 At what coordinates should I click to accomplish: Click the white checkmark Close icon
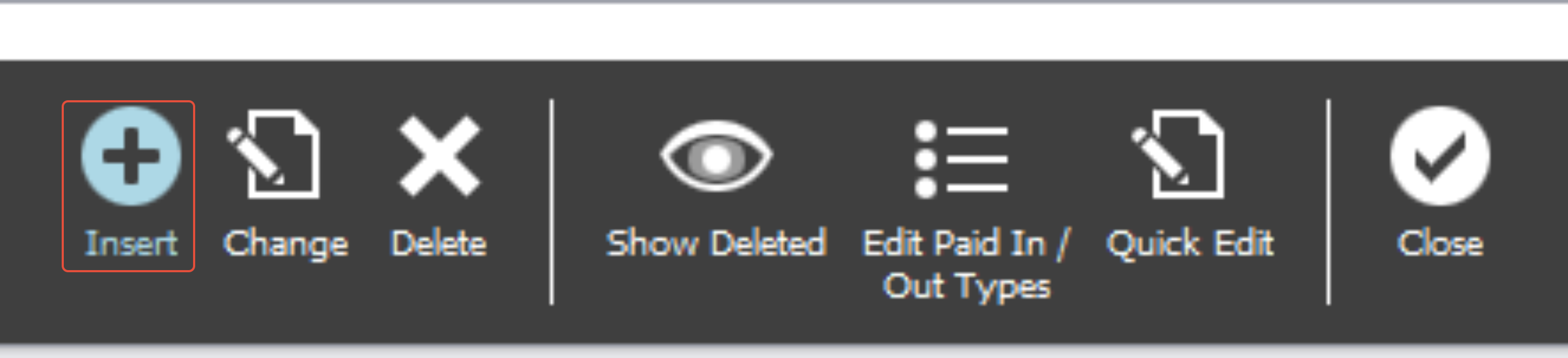point(1440,156)
